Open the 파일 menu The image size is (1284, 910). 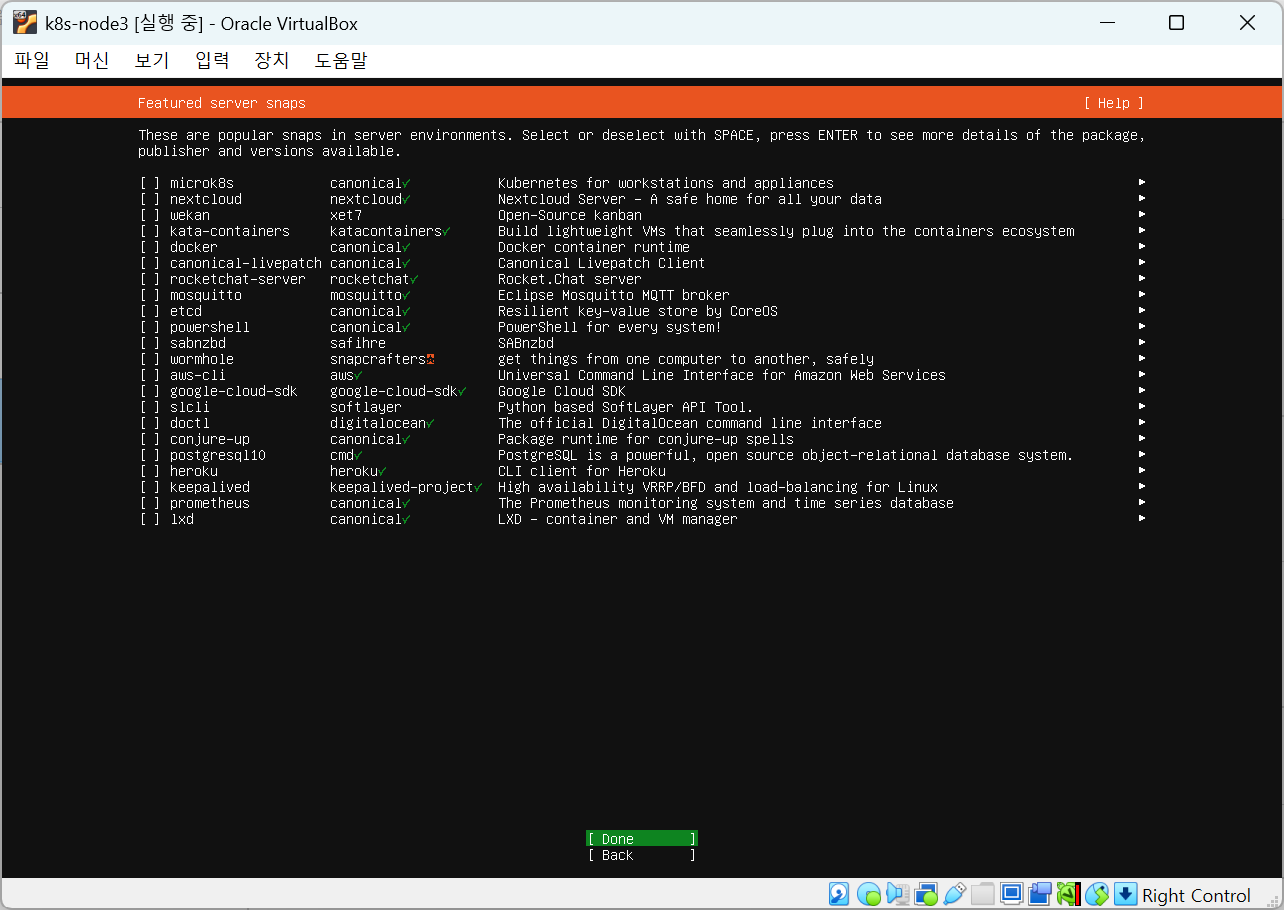[32, 60]
